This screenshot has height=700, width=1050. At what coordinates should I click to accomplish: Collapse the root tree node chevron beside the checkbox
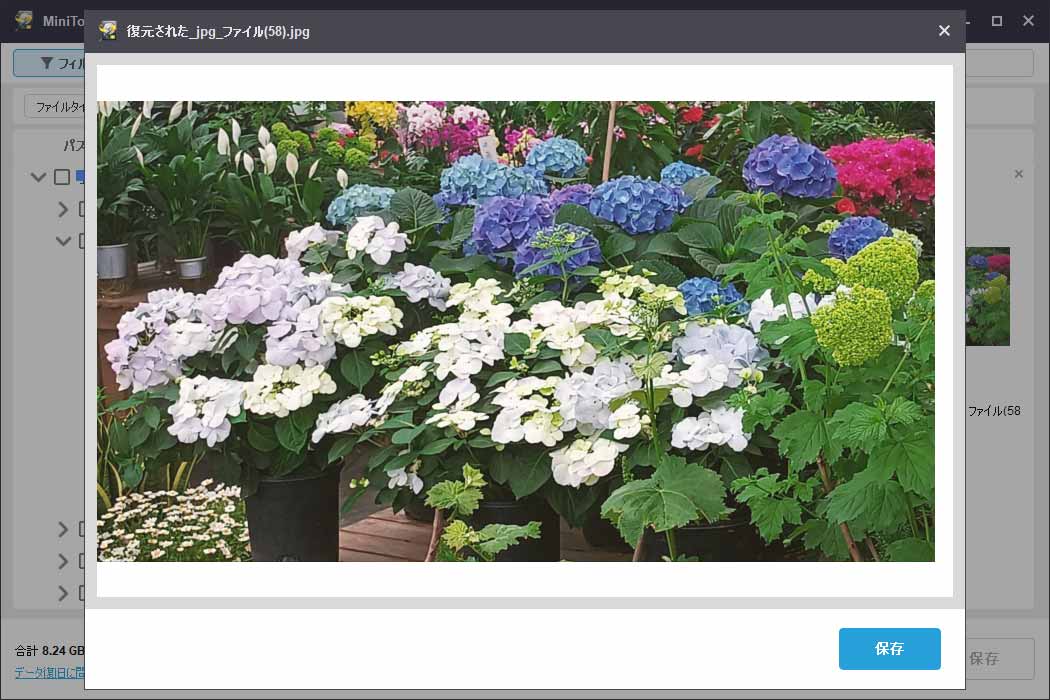coord(38,177)
